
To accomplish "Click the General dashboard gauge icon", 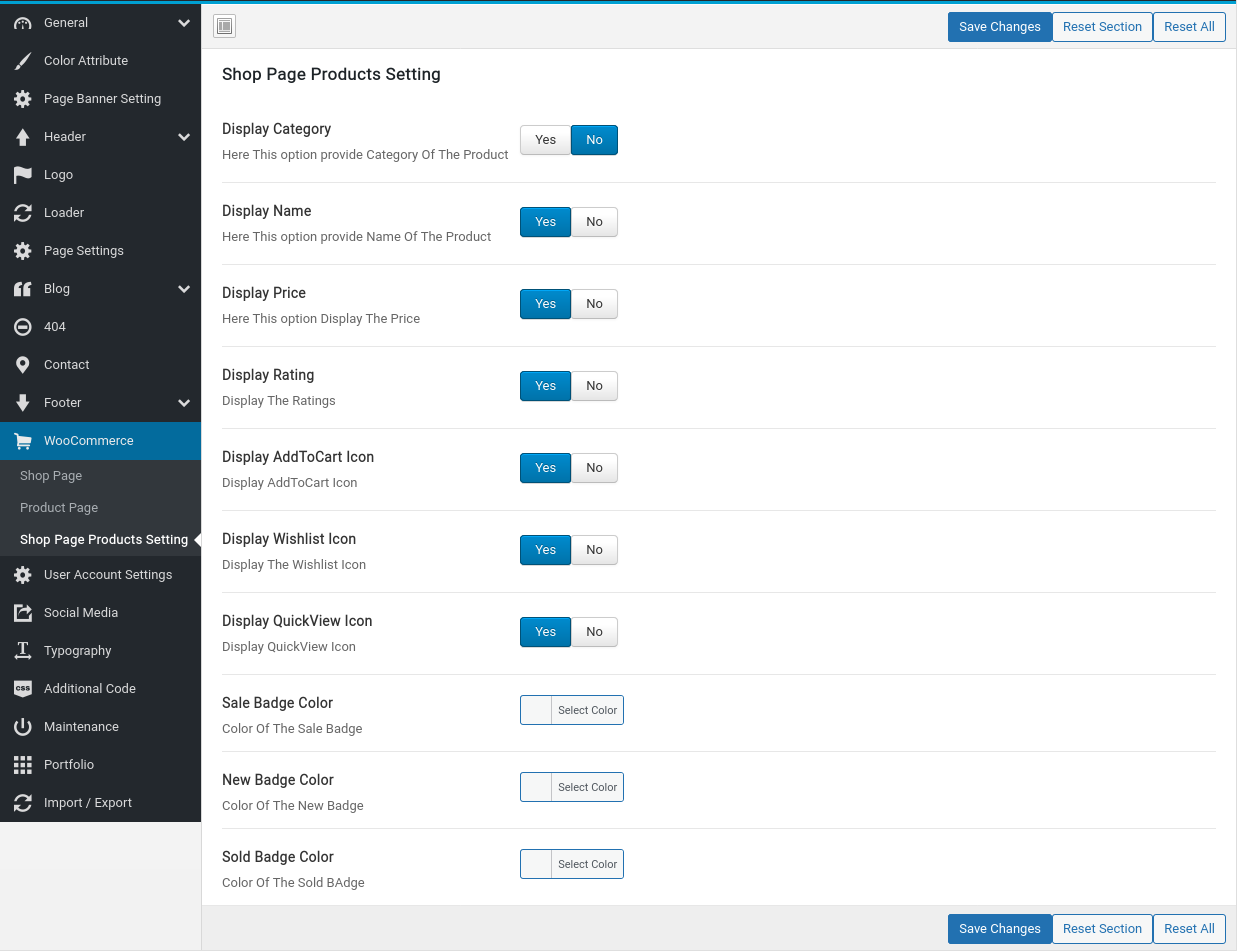I will 23,23.
